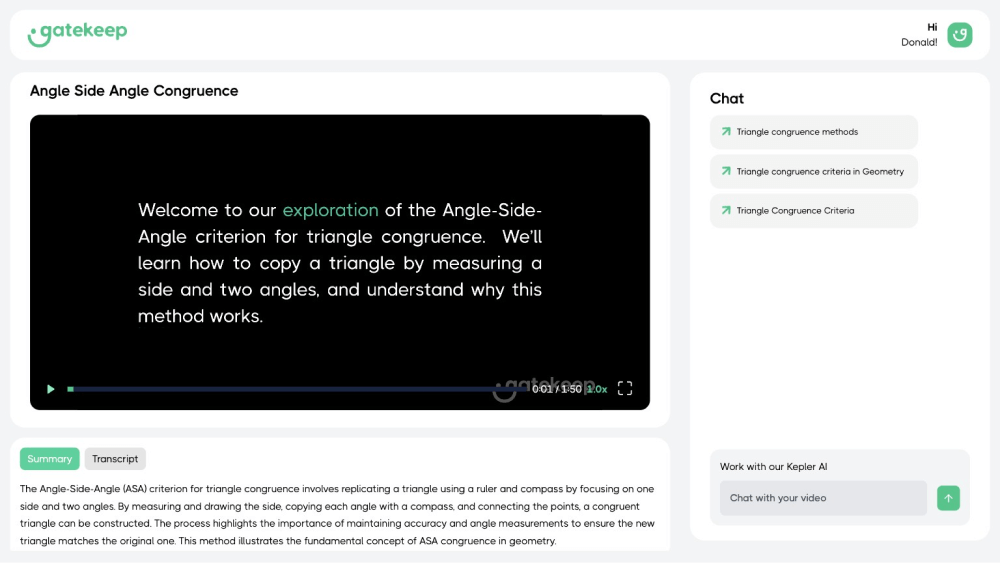Click the 'Hi Donald!' greeting text
The height and width of the screenshot is (563, 1000).
(x=919, y=35)
